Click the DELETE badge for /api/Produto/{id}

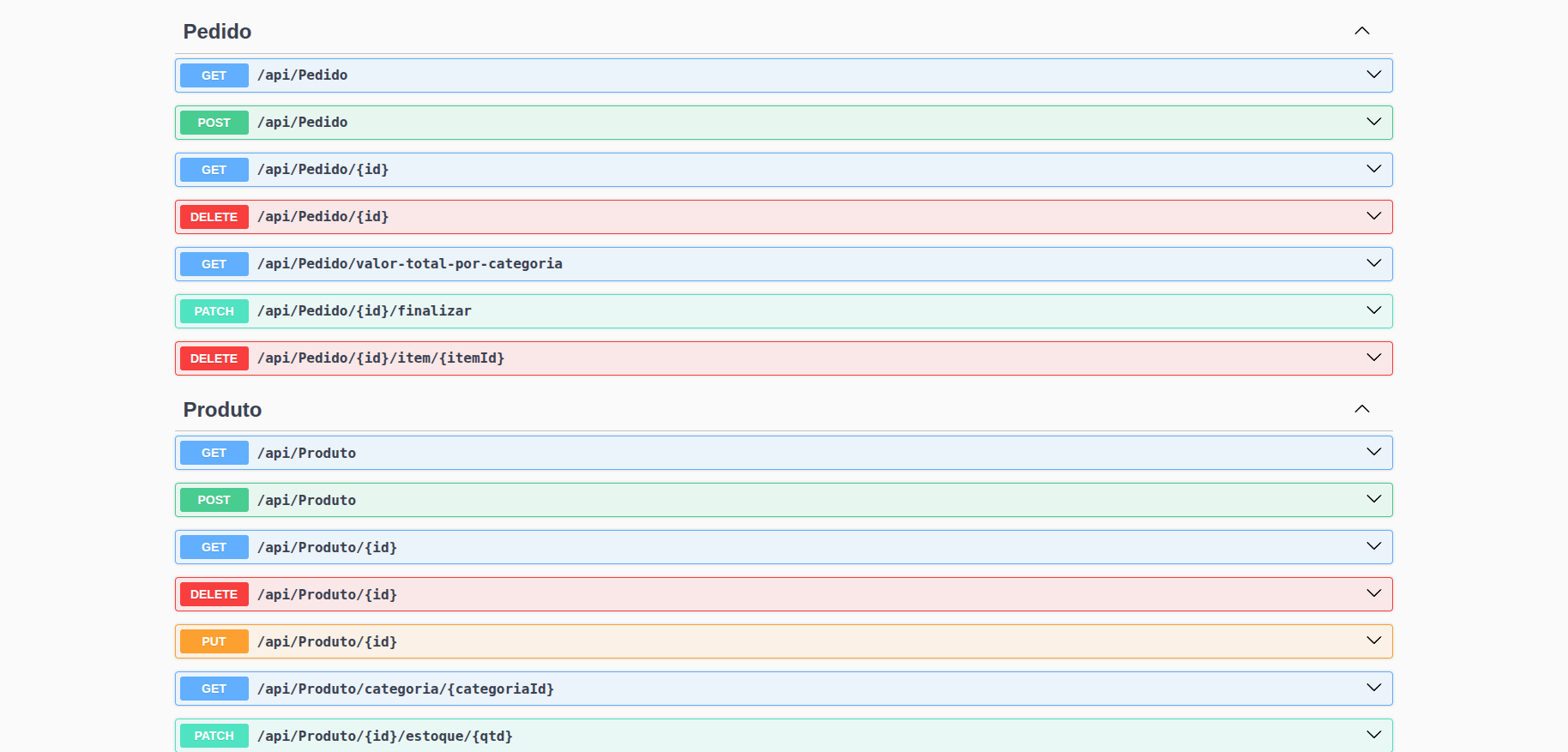214,594
